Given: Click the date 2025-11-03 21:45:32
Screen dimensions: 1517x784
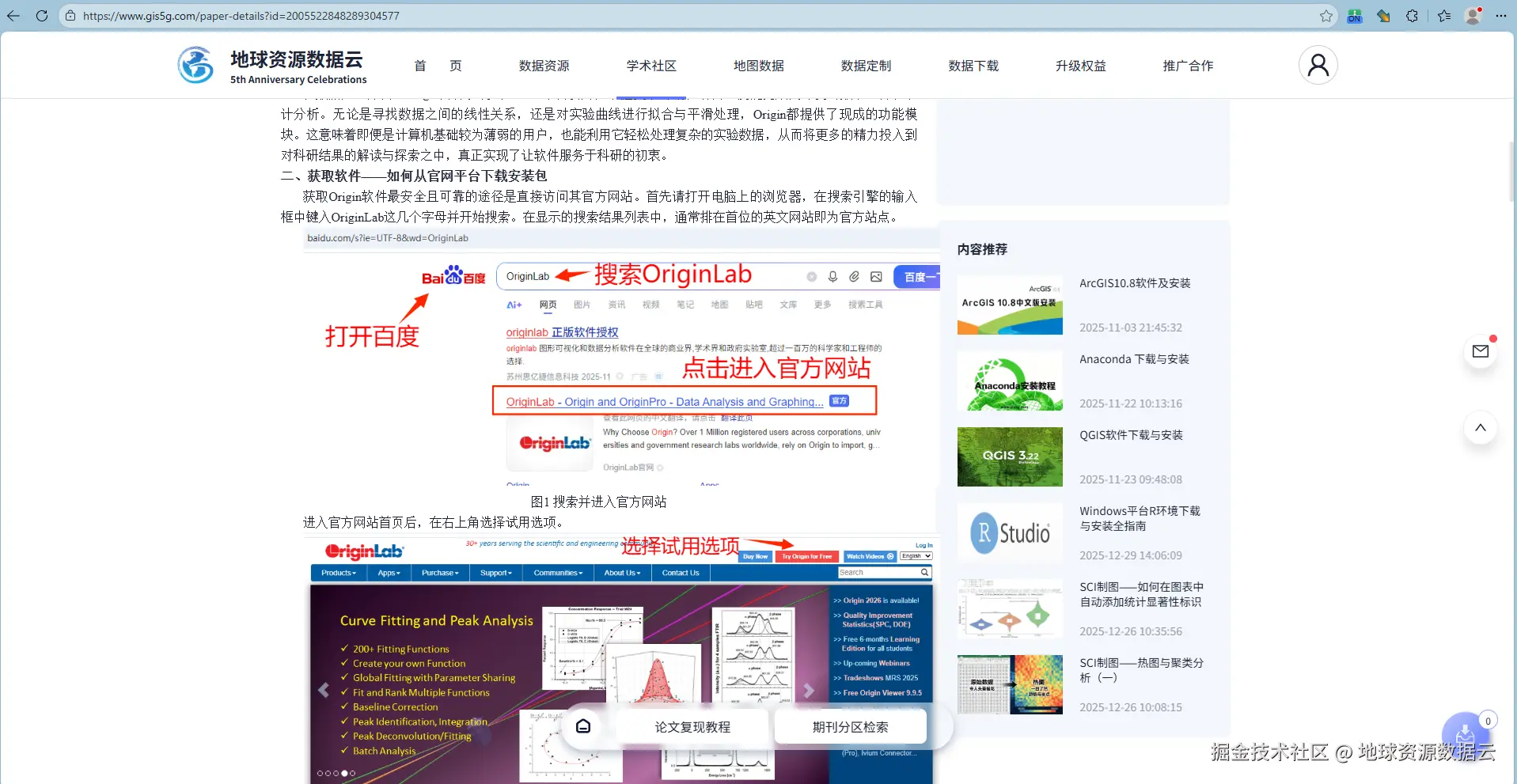Looking at the screenshot, I should click(1131, 328).
